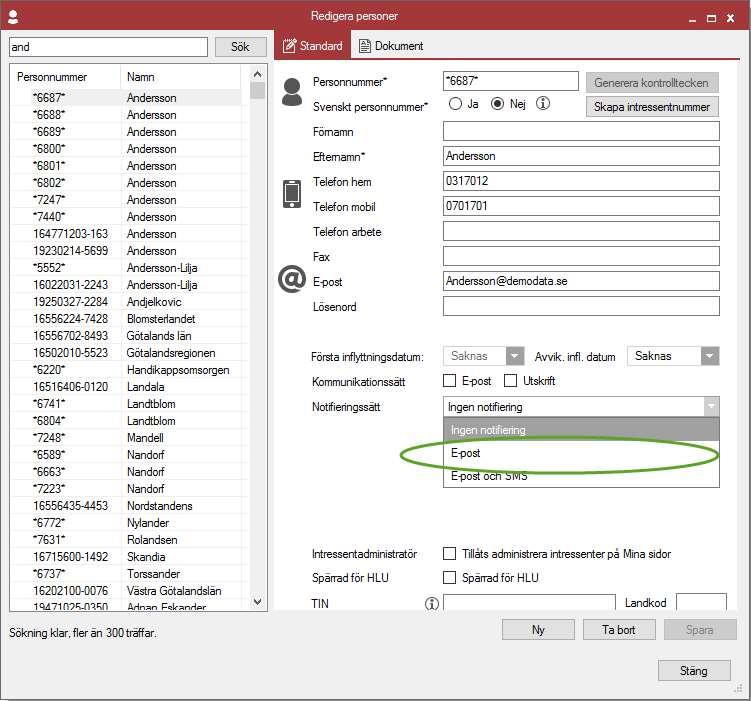The width and height of the screenshot is (751, 701).
Task: Click Skapa intressentnummer button
Action: click(652, 106)
